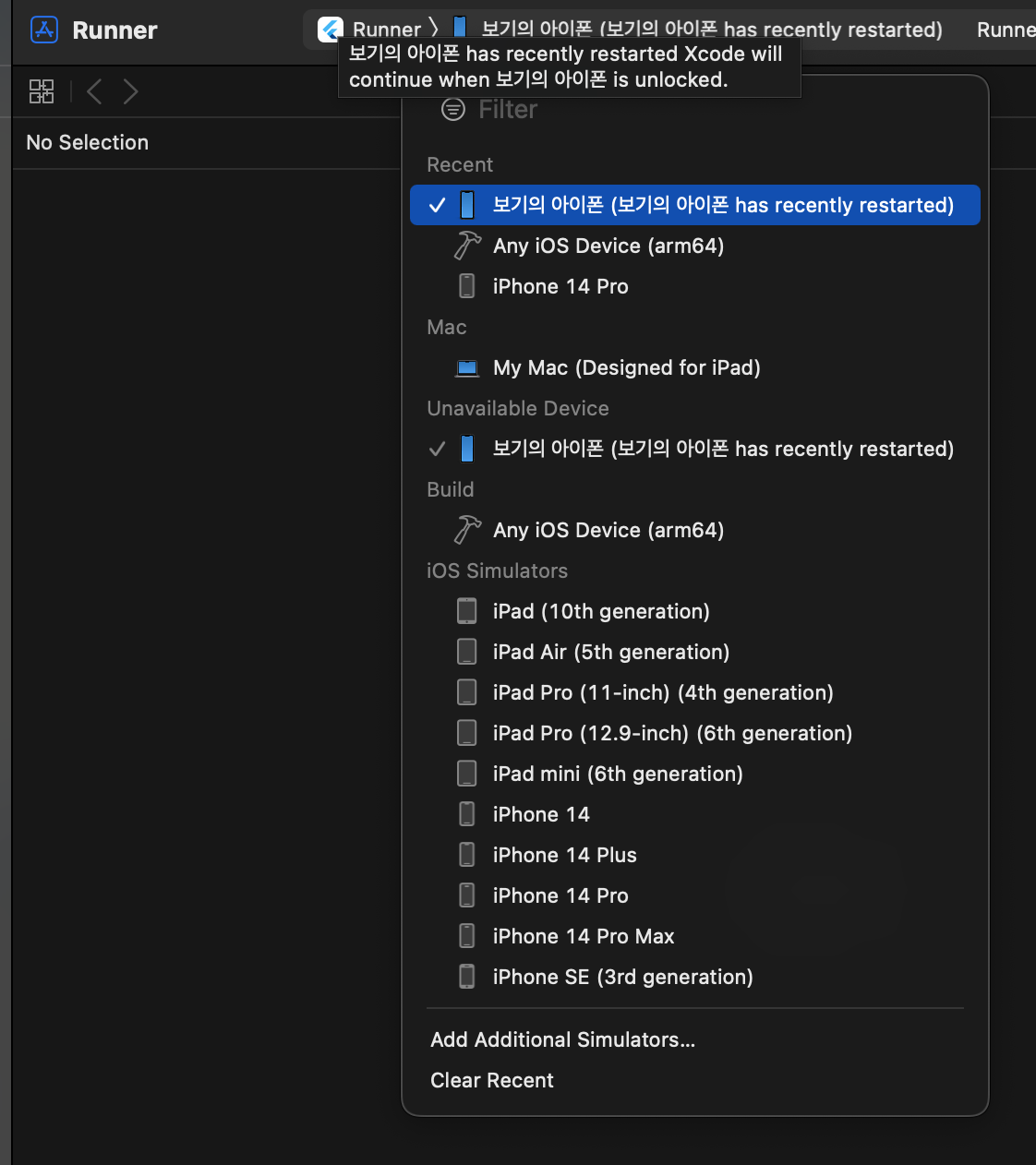Click blue phone icon in Unavailable Device row

(467, 449)
